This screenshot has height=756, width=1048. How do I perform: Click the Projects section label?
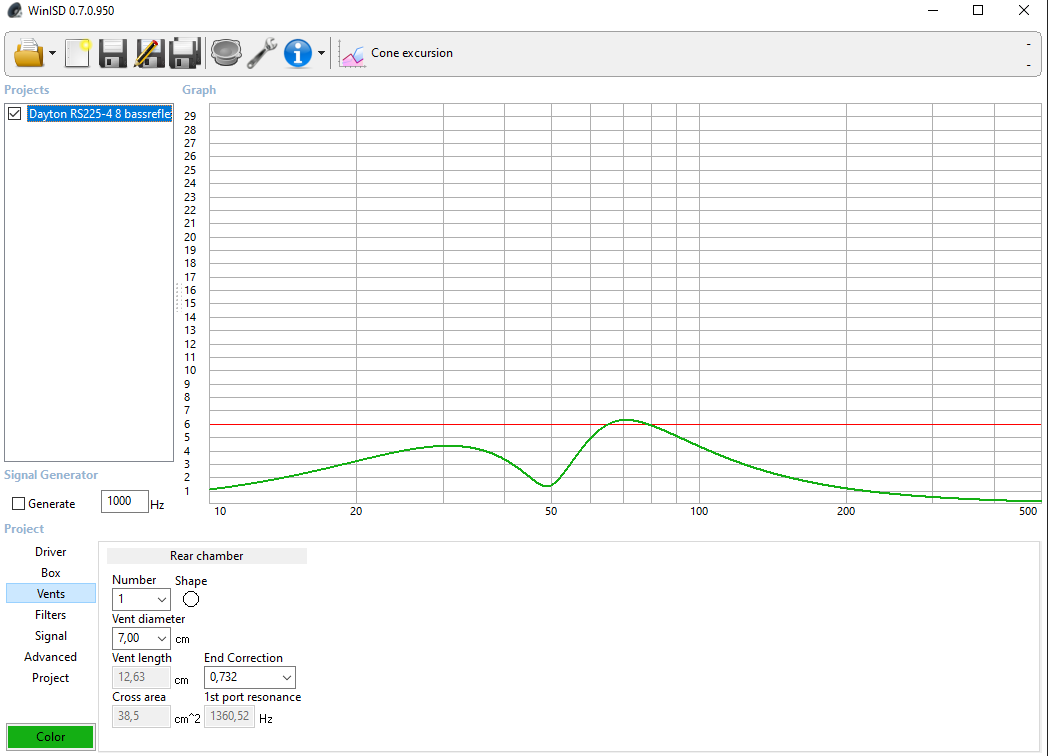click(x=27, y=90)
